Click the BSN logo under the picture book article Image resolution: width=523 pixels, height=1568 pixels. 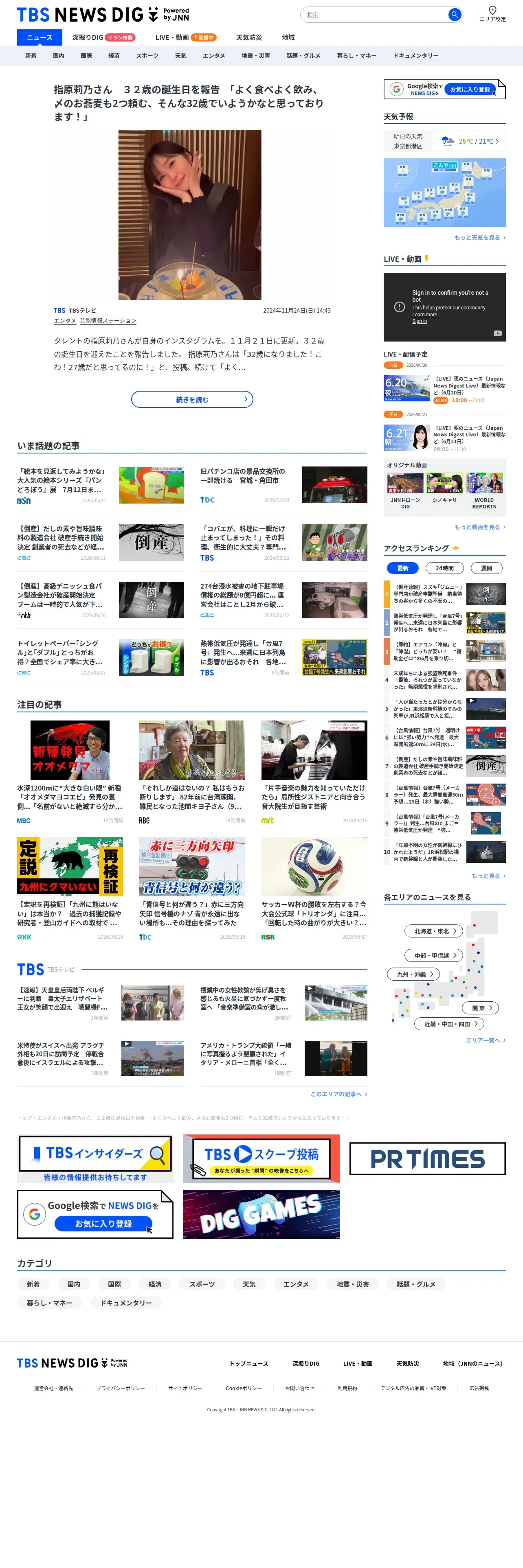24,500
